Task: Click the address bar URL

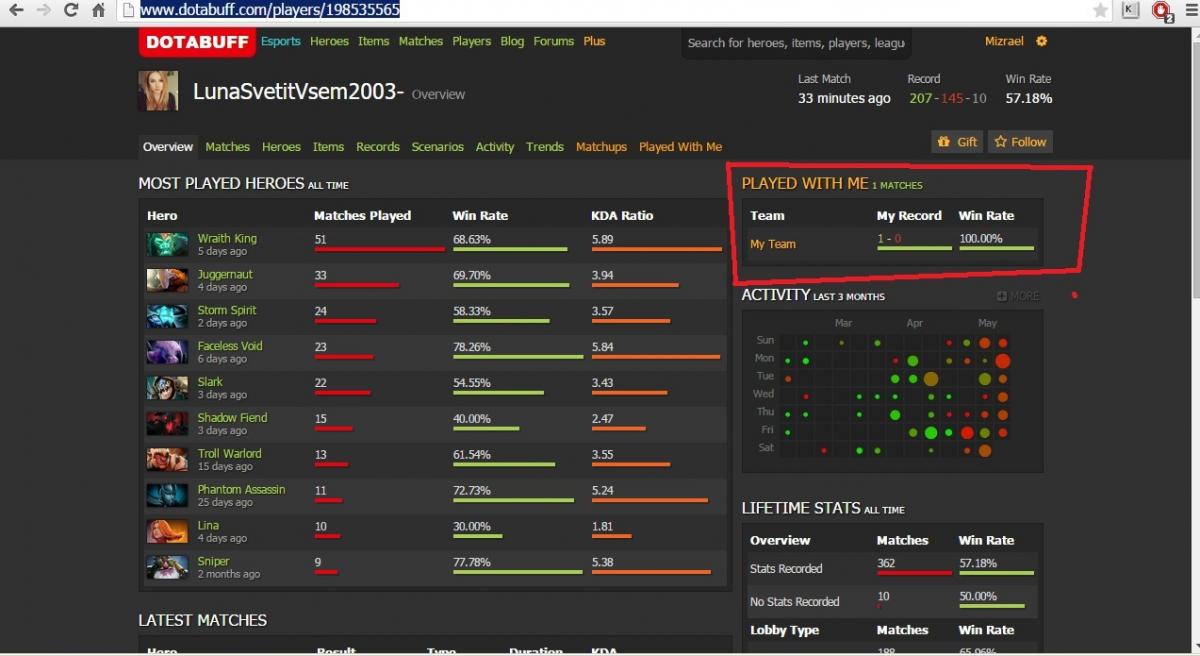Action: pyautogui.click(x=270, y=10)
